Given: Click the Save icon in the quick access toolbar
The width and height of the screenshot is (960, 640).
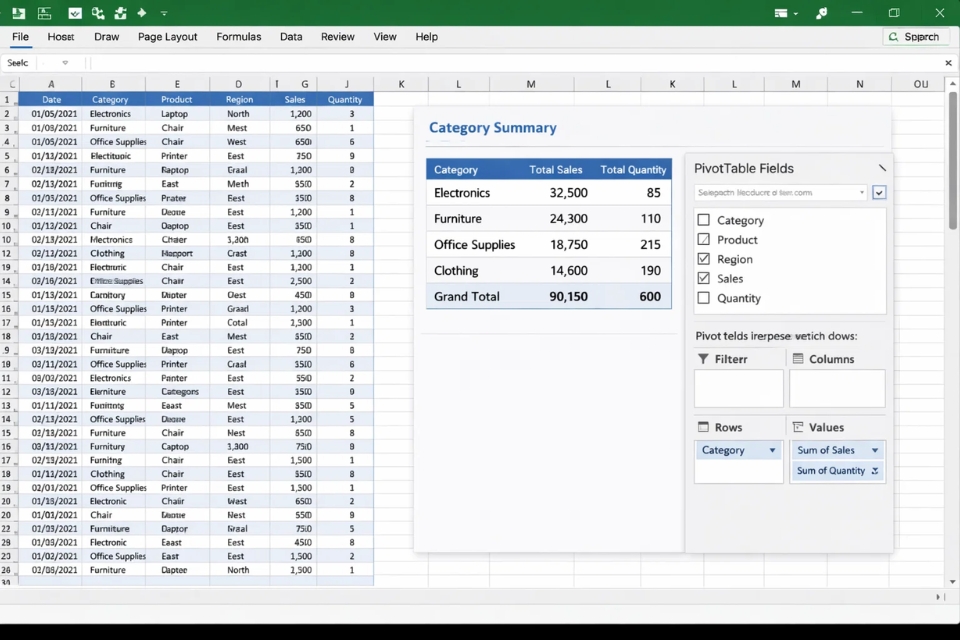Looking at the screenshot, I should point(18,13).
